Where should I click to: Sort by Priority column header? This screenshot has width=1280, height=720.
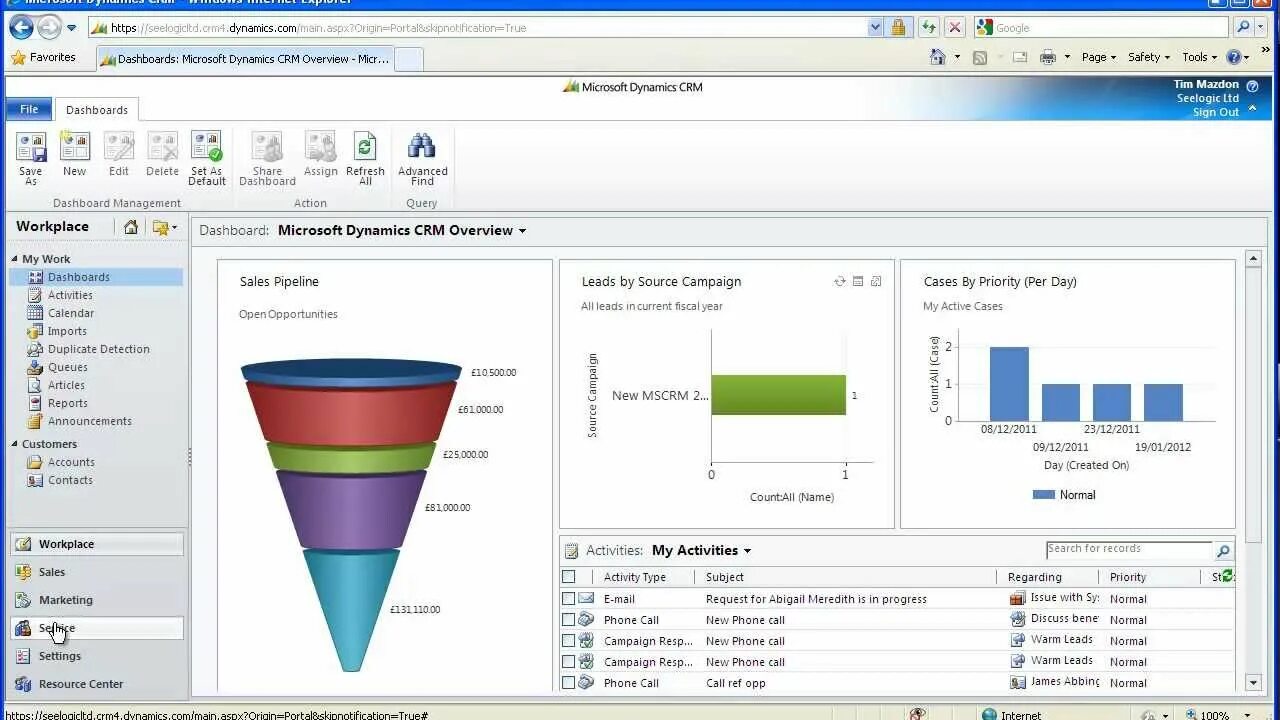[x=1128, y=577]
